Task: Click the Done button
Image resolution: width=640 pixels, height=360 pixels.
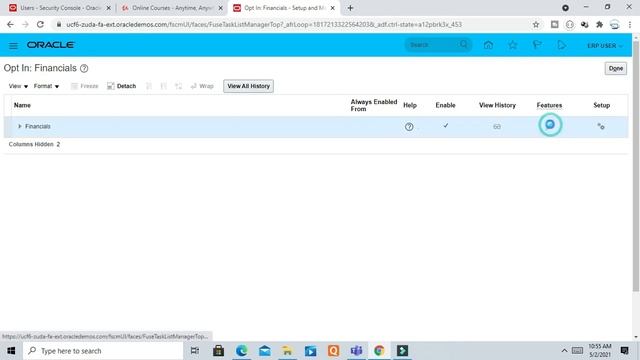Action: pyautogui.click(x=616, y=68)
